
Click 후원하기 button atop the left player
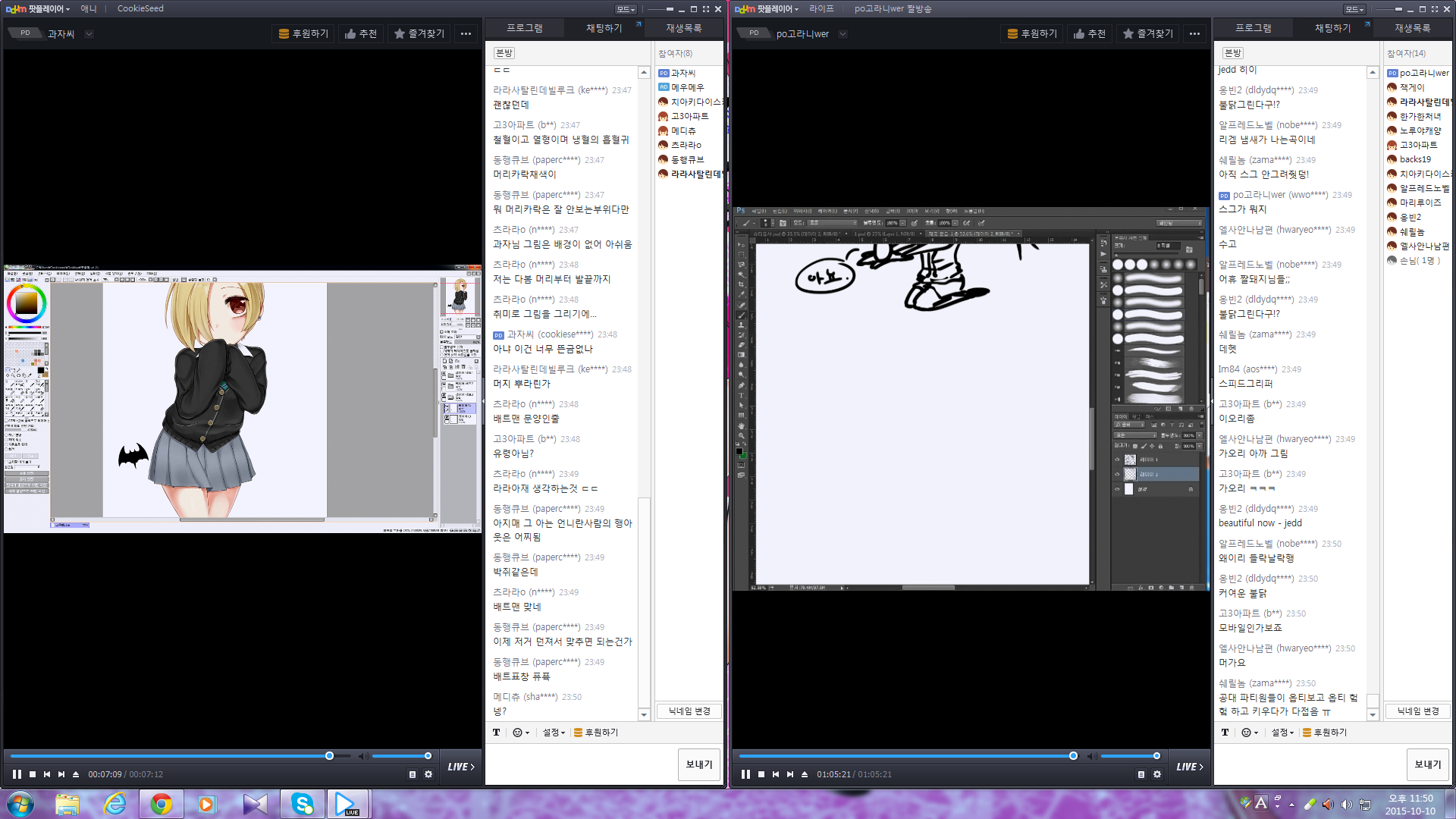[x=303, y=33]
